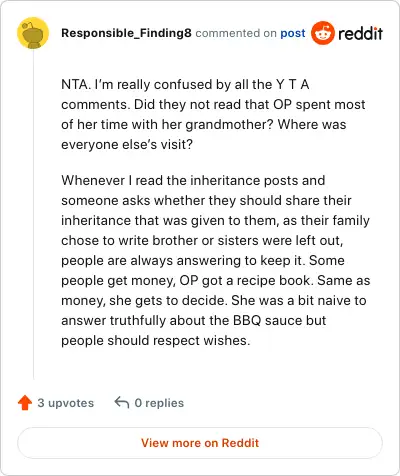
Task: Open the blue "post" link
Action: [x=293, y=33]
